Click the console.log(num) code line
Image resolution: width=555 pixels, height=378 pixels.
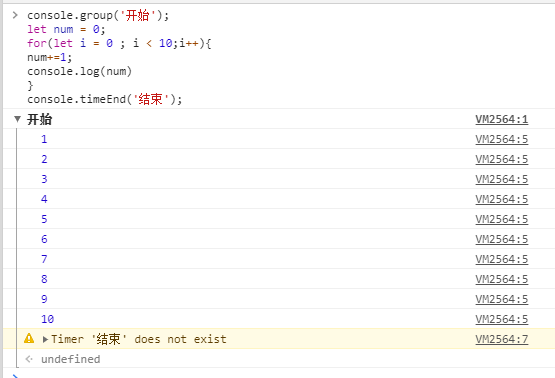click(80, 71)
